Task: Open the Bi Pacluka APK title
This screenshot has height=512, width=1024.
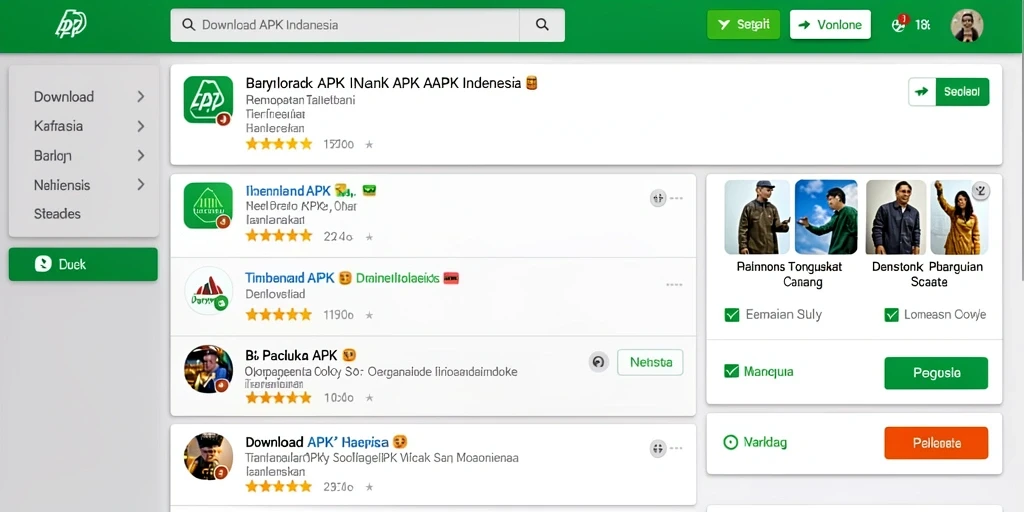Action: [291, 355]
